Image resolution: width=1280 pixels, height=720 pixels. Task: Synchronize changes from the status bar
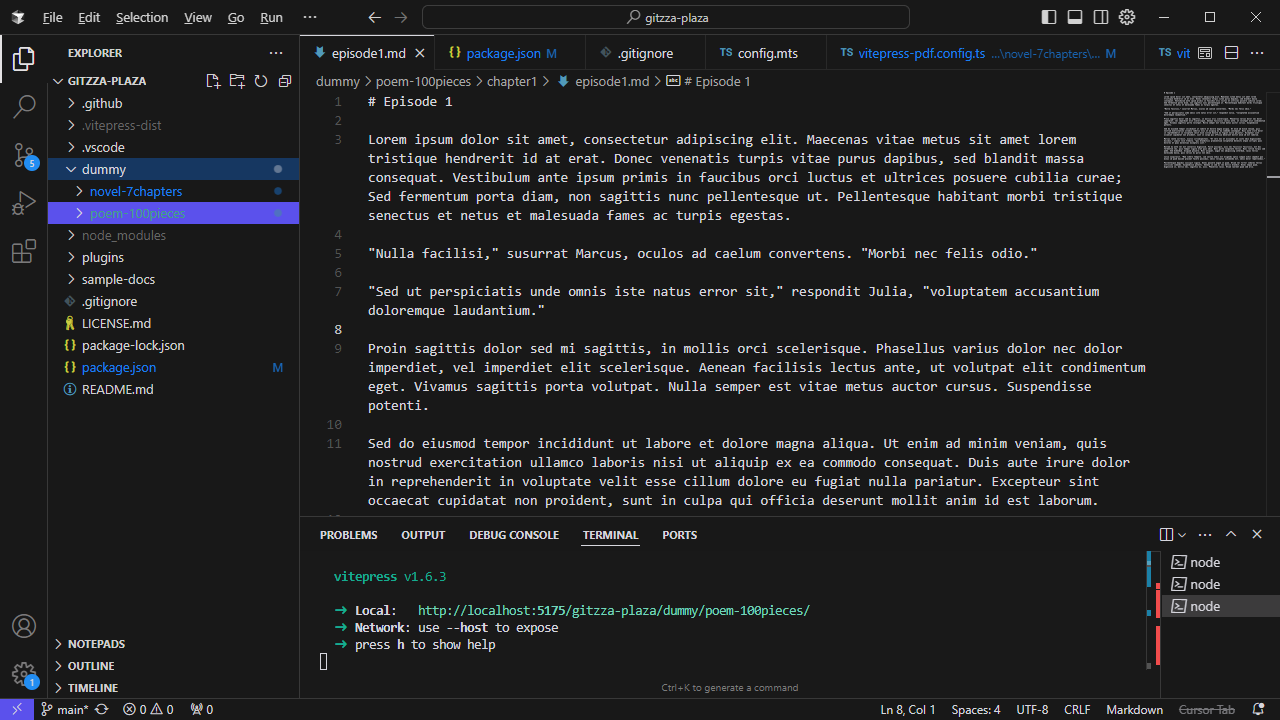pyautogui.click(x=101, y=710)
